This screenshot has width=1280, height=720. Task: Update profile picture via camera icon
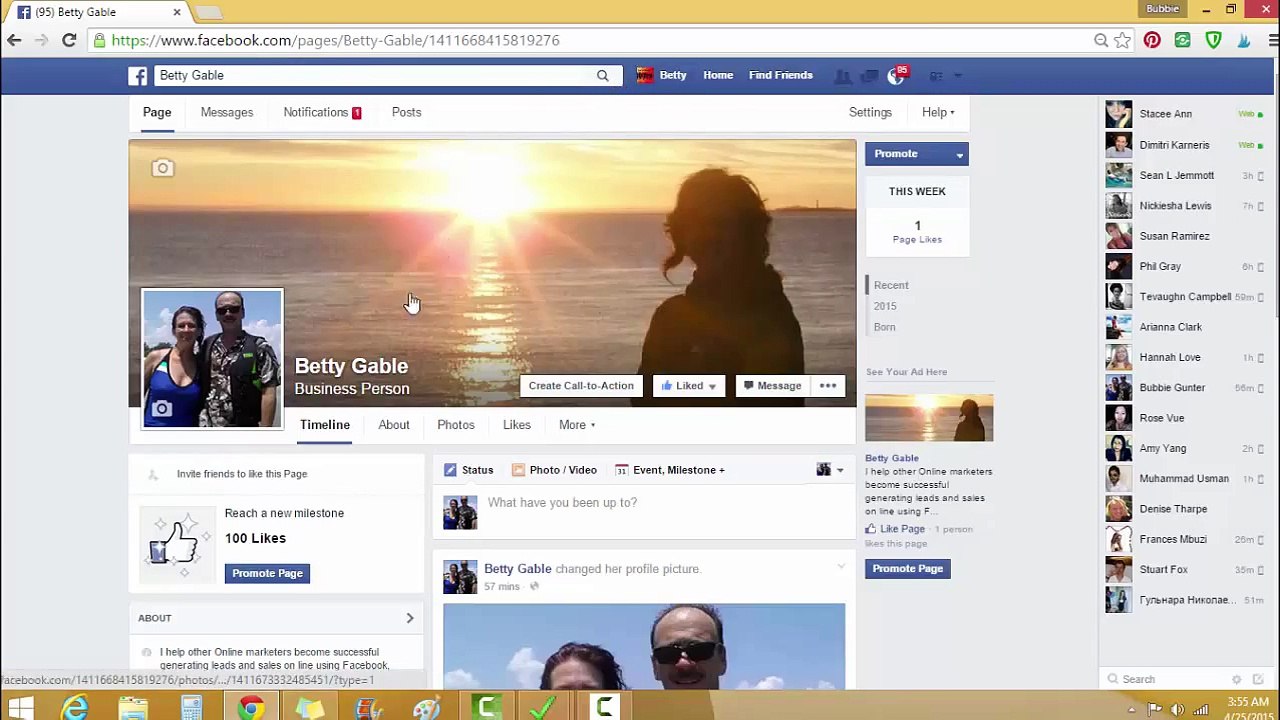point(161,408)
